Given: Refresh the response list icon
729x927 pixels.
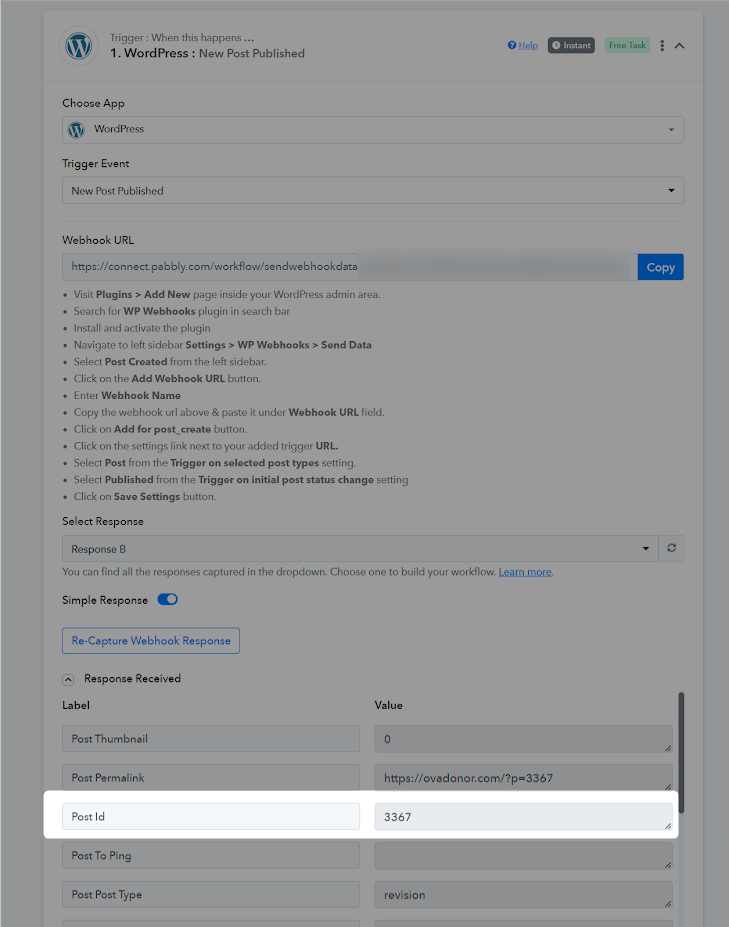Looking at the screenshot, I should click(x=672, y=548).
